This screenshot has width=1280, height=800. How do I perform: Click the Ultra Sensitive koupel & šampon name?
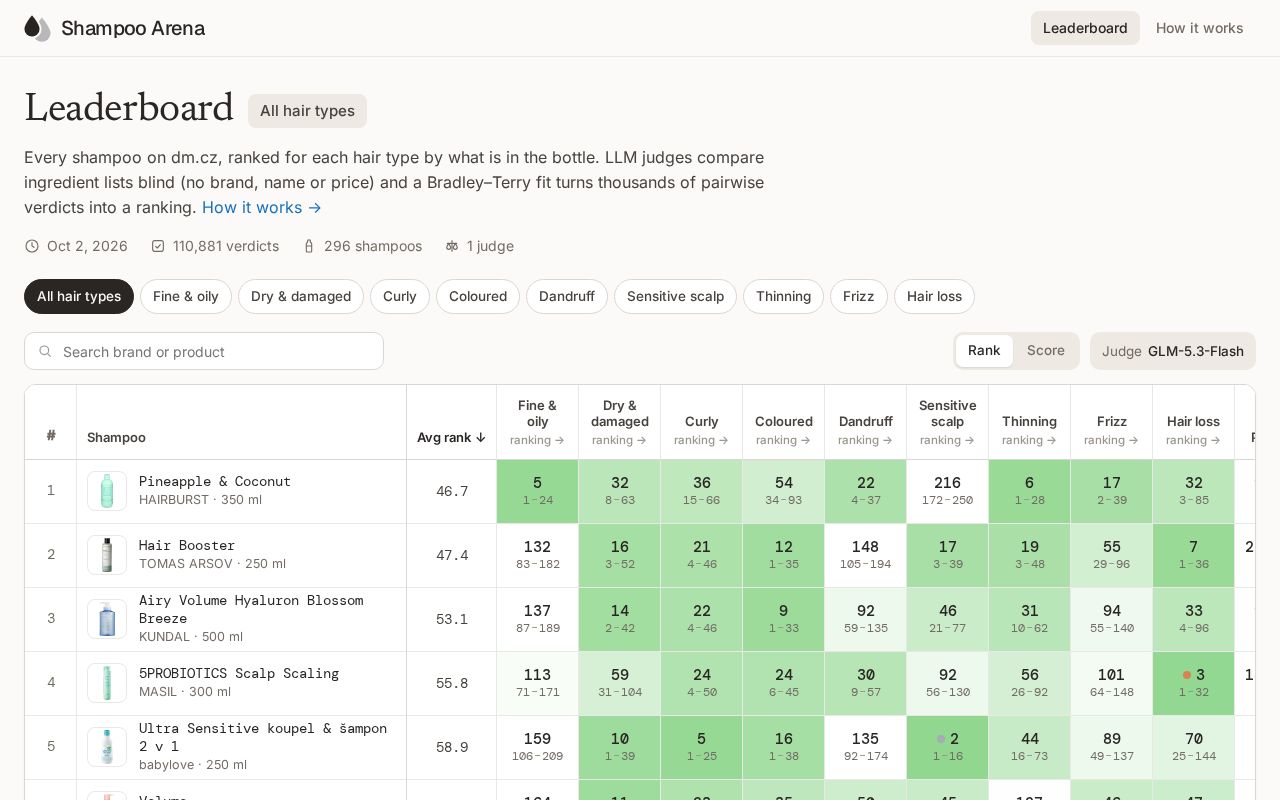[263, 737]
